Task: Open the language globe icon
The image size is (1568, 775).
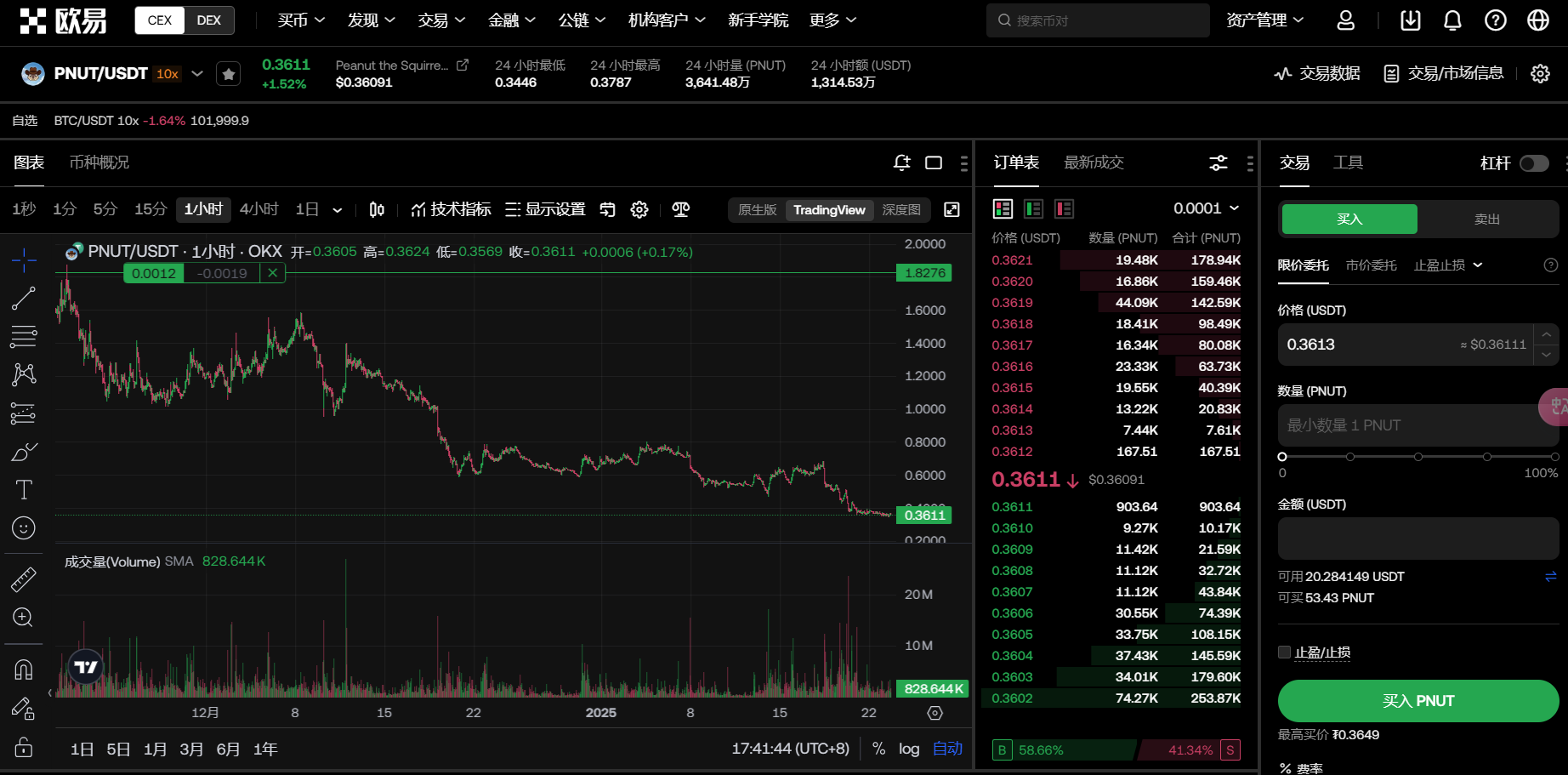Action: 1538,20
